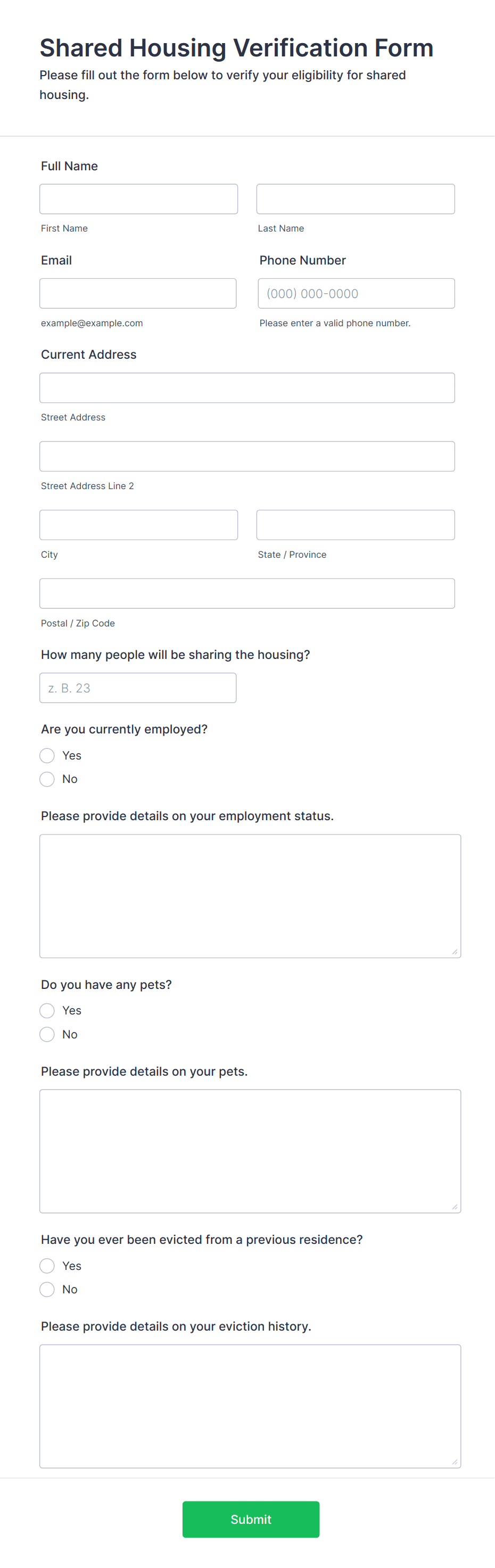Click the Street Address field
The image size is (495, 1568).
pyautogui.click(x=247, y=387)
